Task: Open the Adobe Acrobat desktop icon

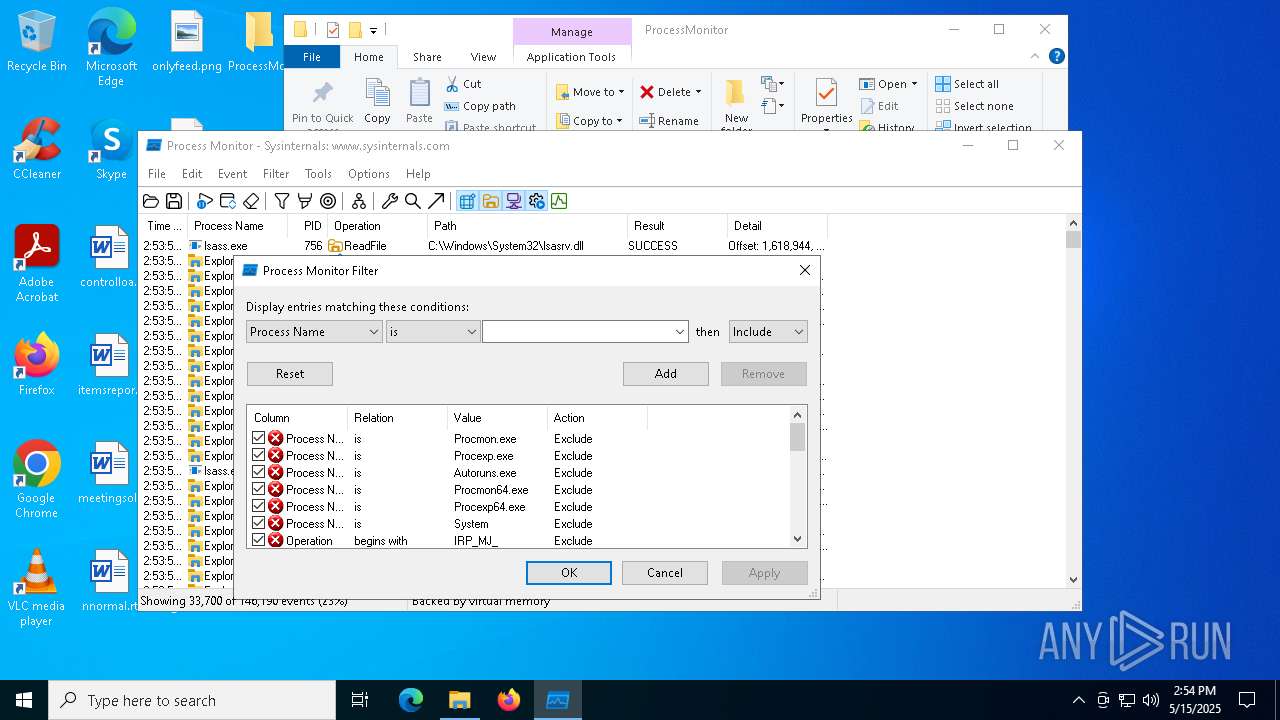Action: click(37, 264)
